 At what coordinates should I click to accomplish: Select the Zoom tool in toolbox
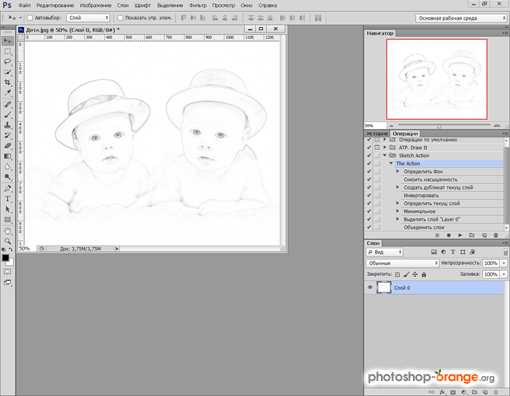click(x=7, y=241)
